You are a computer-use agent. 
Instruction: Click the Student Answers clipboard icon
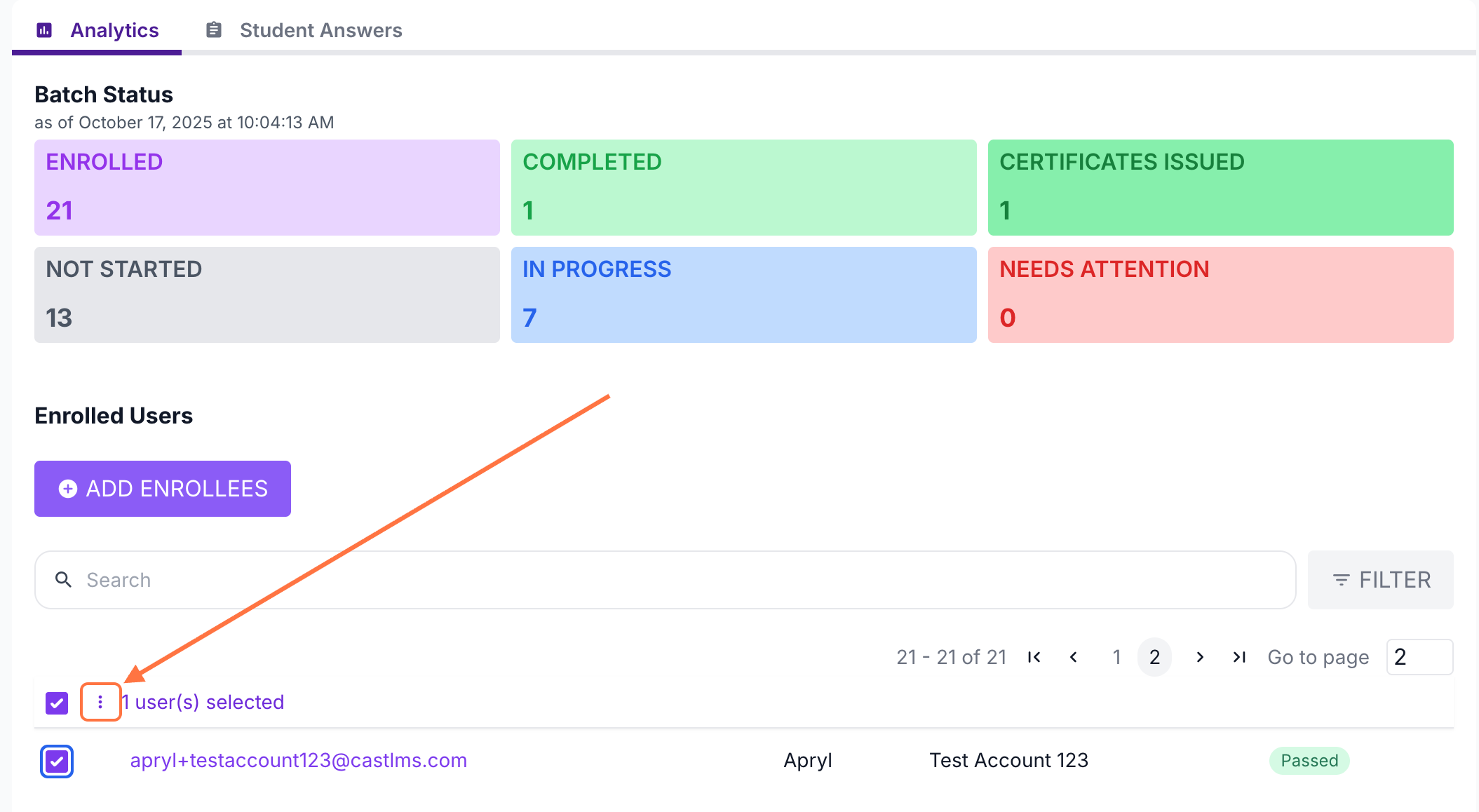214,30
